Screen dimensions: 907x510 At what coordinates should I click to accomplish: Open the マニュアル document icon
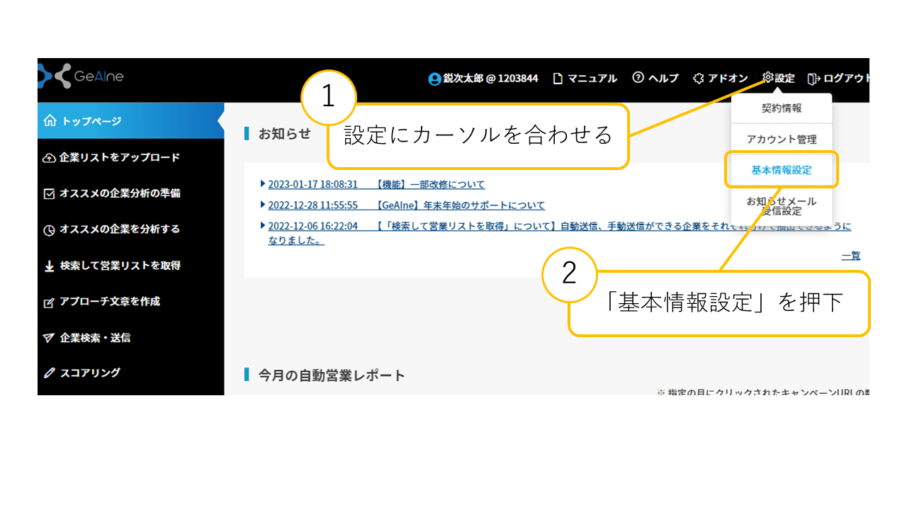tap(558, 78)
